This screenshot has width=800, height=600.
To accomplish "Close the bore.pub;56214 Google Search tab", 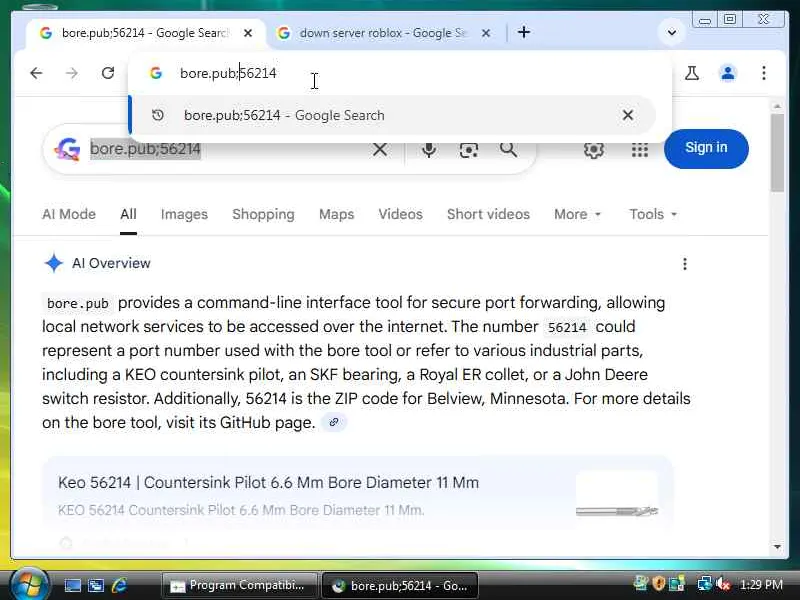I will (x=247, y=33).
